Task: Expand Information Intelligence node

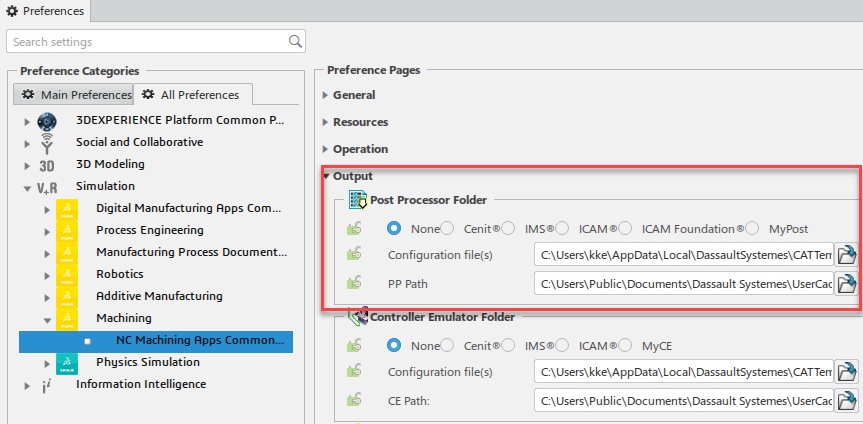Action: pyautogui.click(x=27, y=386)
